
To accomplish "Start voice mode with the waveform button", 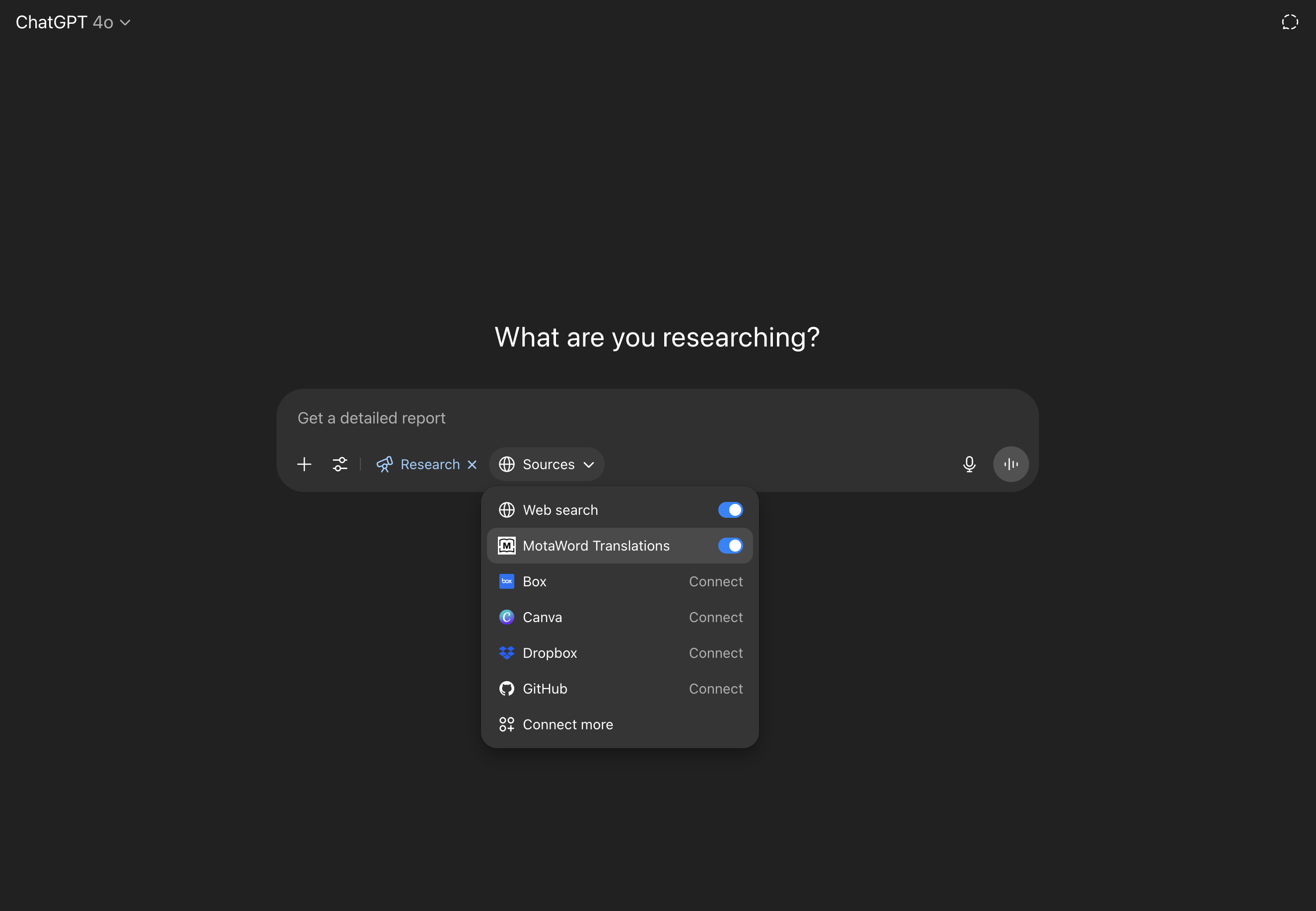I will [x=1011, y=464].
